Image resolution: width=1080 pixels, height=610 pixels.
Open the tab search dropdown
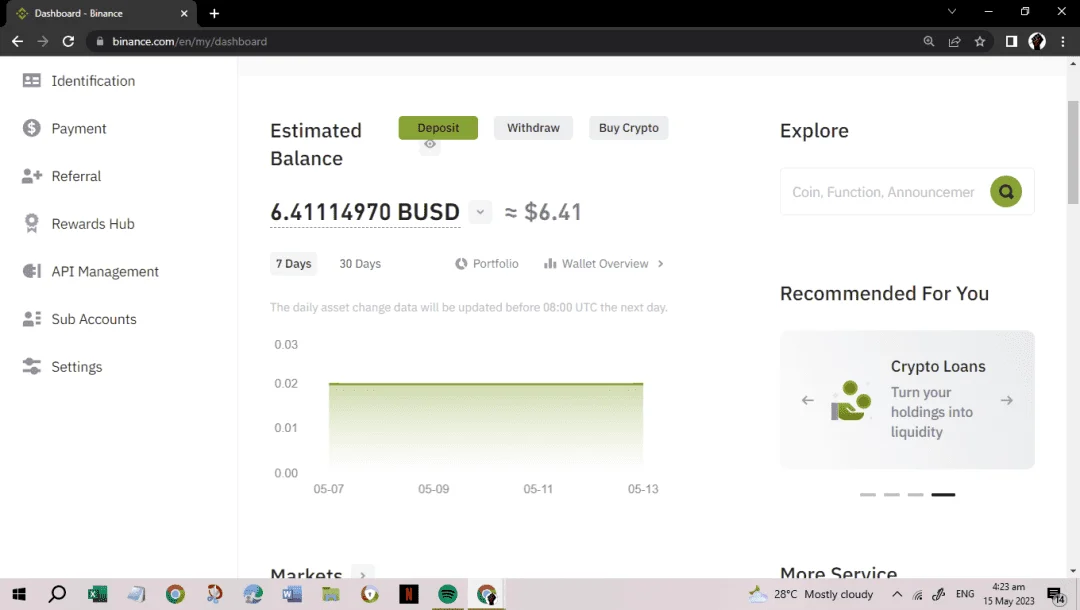952,12
